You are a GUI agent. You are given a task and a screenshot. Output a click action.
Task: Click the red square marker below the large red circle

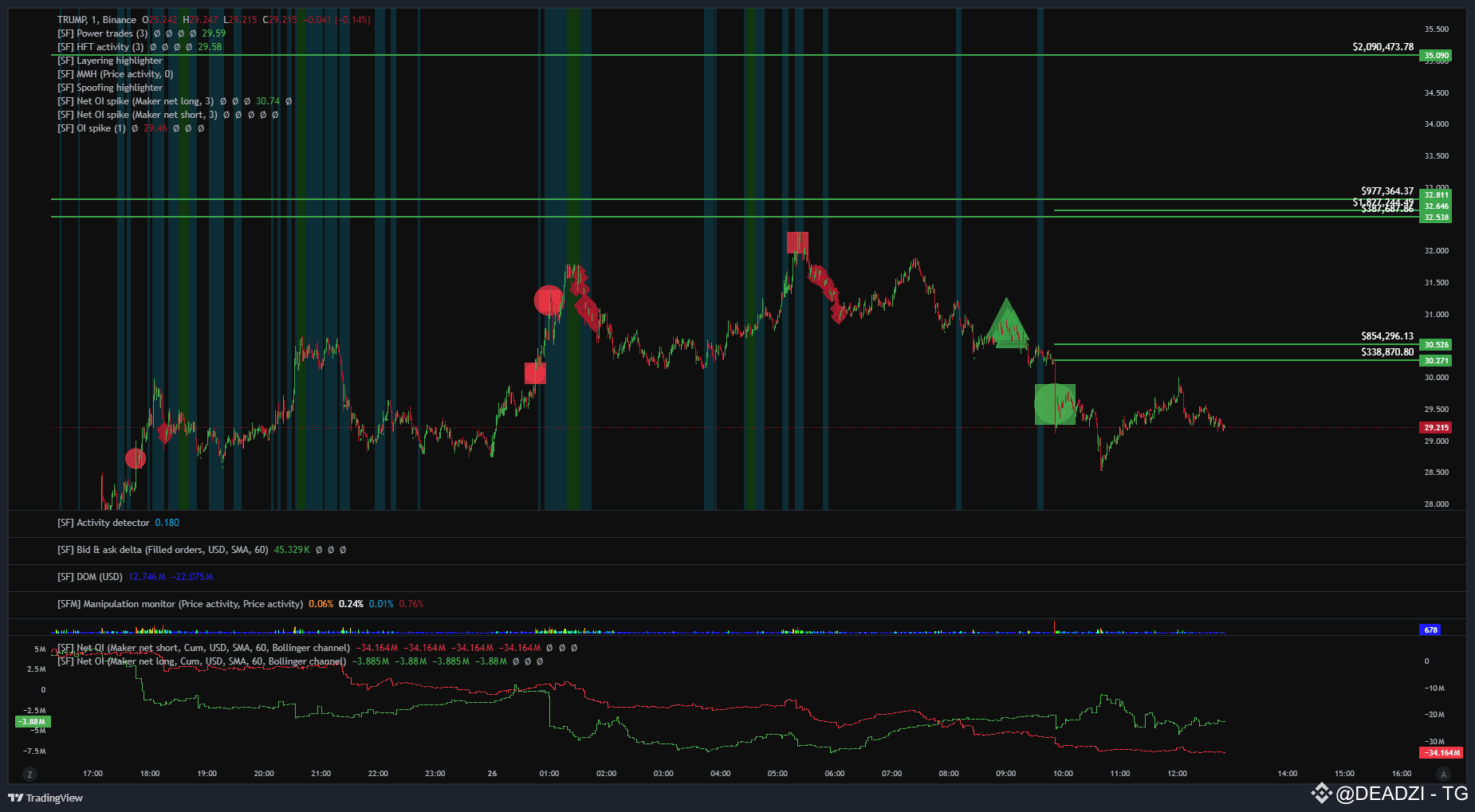[535, 373]
